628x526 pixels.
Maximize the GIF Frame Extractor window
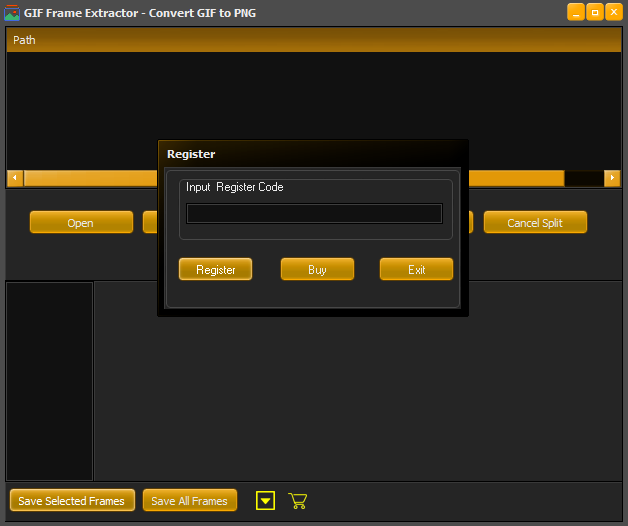pyautogui.click(x=595, y=12)
